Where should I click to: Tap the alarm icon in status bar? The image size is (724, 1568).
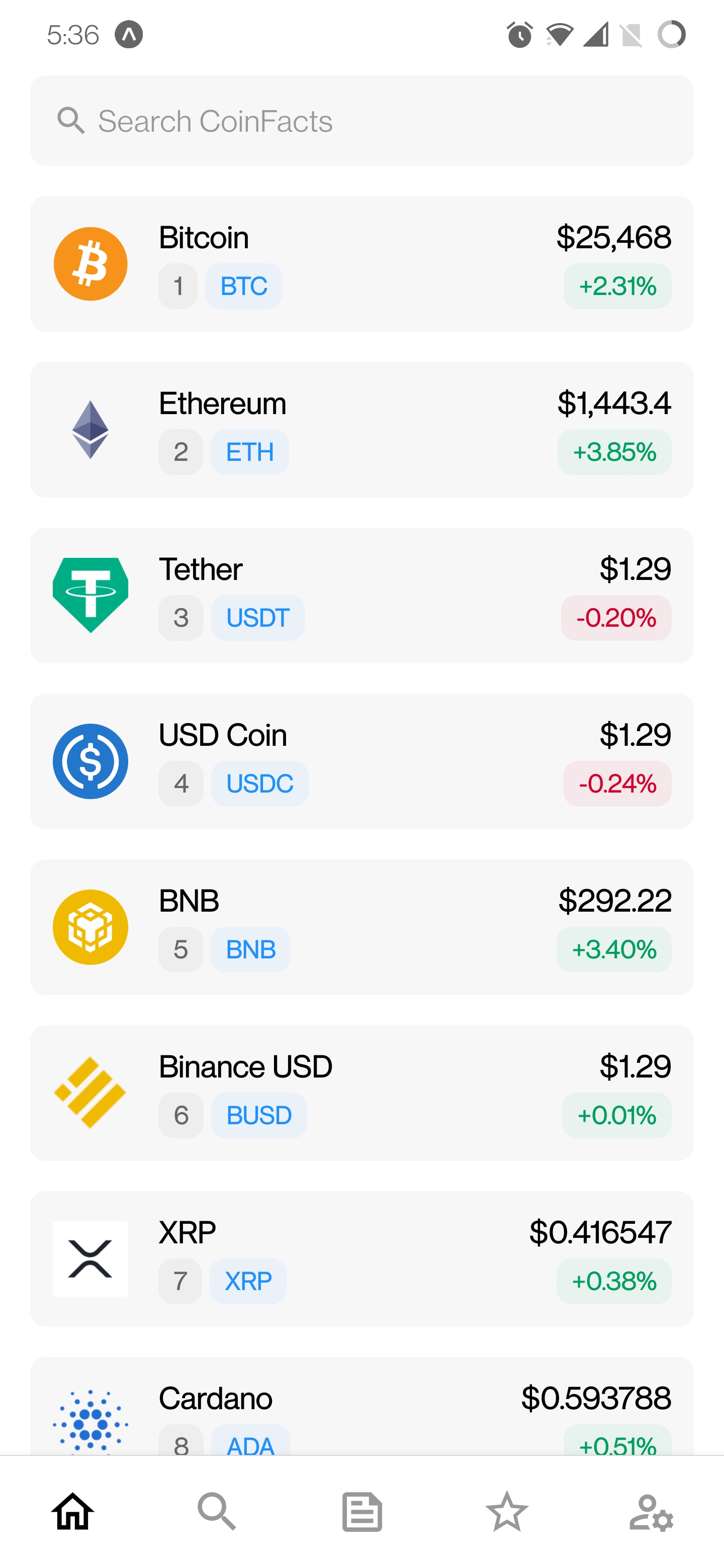pyautogui.click(x=519, y=35)
